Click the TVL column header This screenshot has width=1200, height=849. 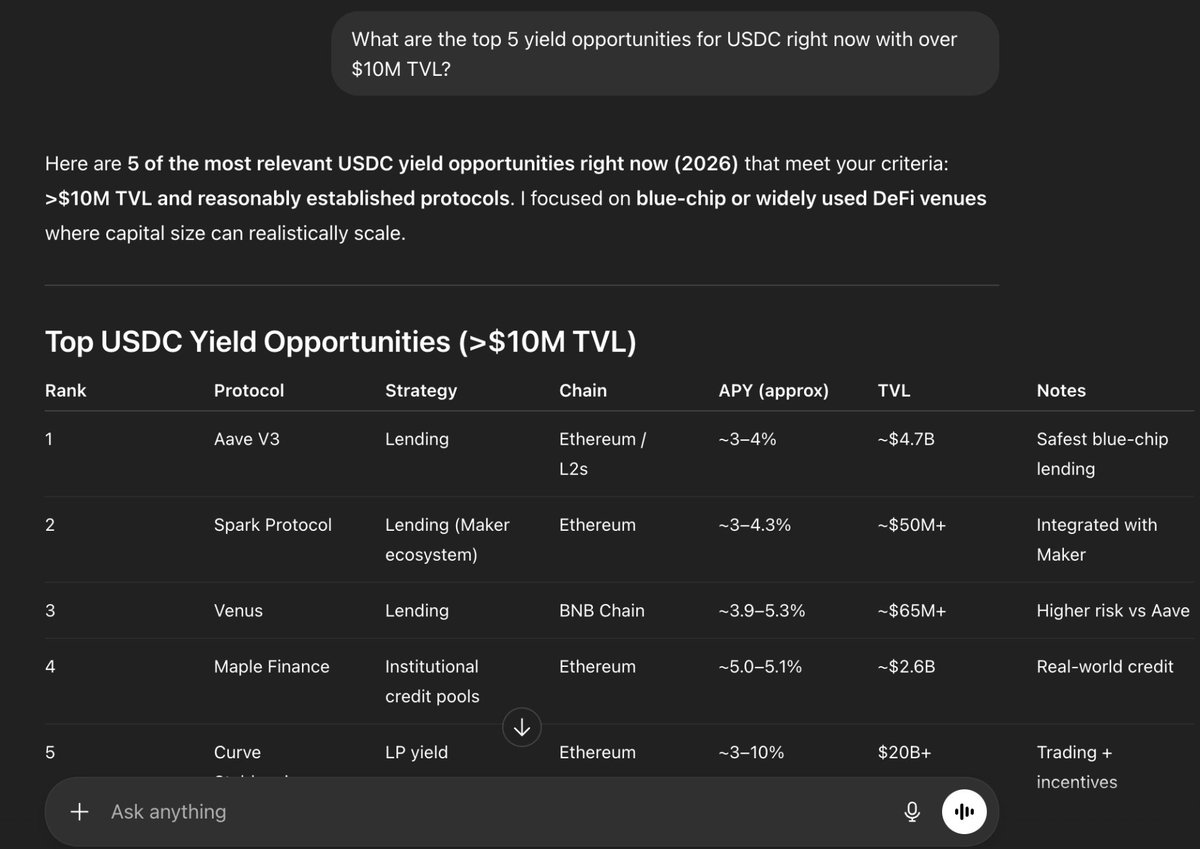click(x=894, y=391)
